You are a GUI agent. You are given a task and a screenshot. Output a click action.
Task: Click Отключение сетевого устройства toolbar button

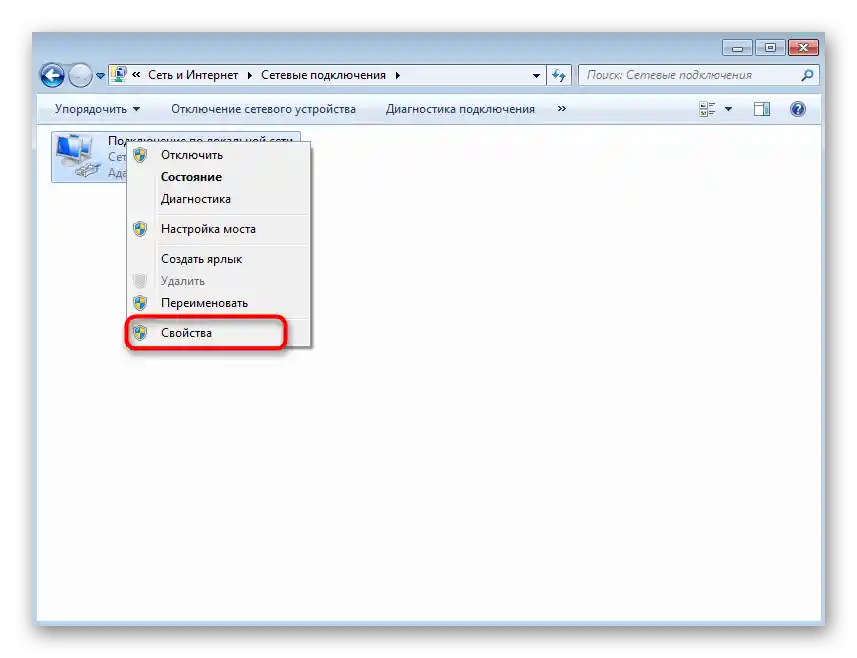[x=263, y=109]
